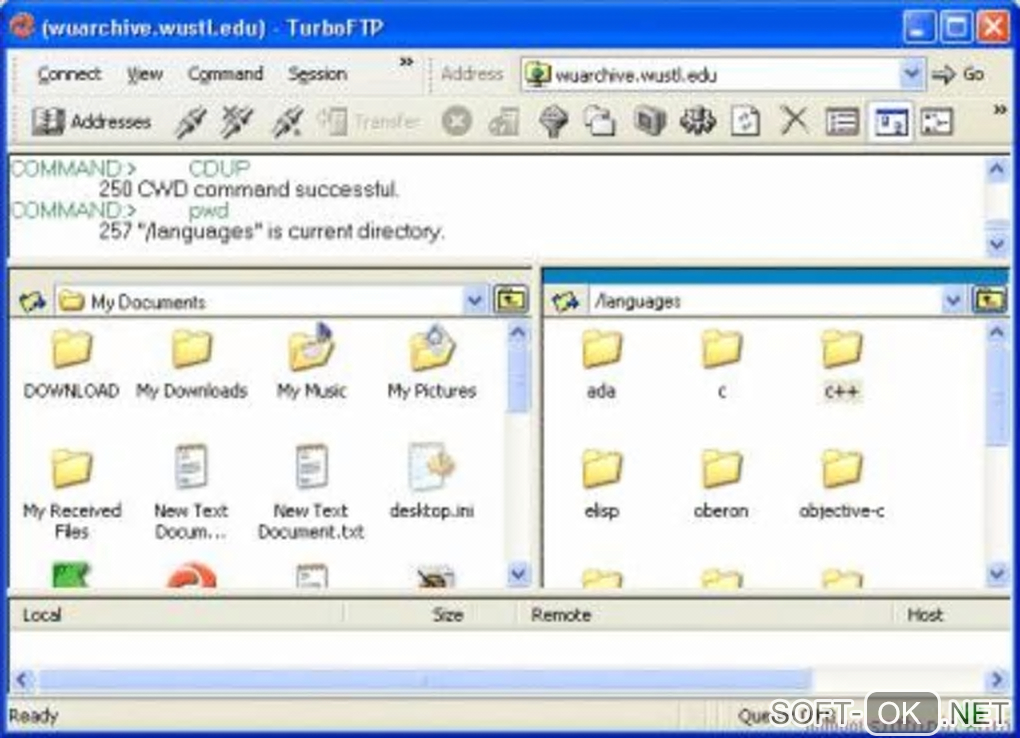Open the Addresses book button
The image size is (1020, 738).
click(x=92, y=122)
